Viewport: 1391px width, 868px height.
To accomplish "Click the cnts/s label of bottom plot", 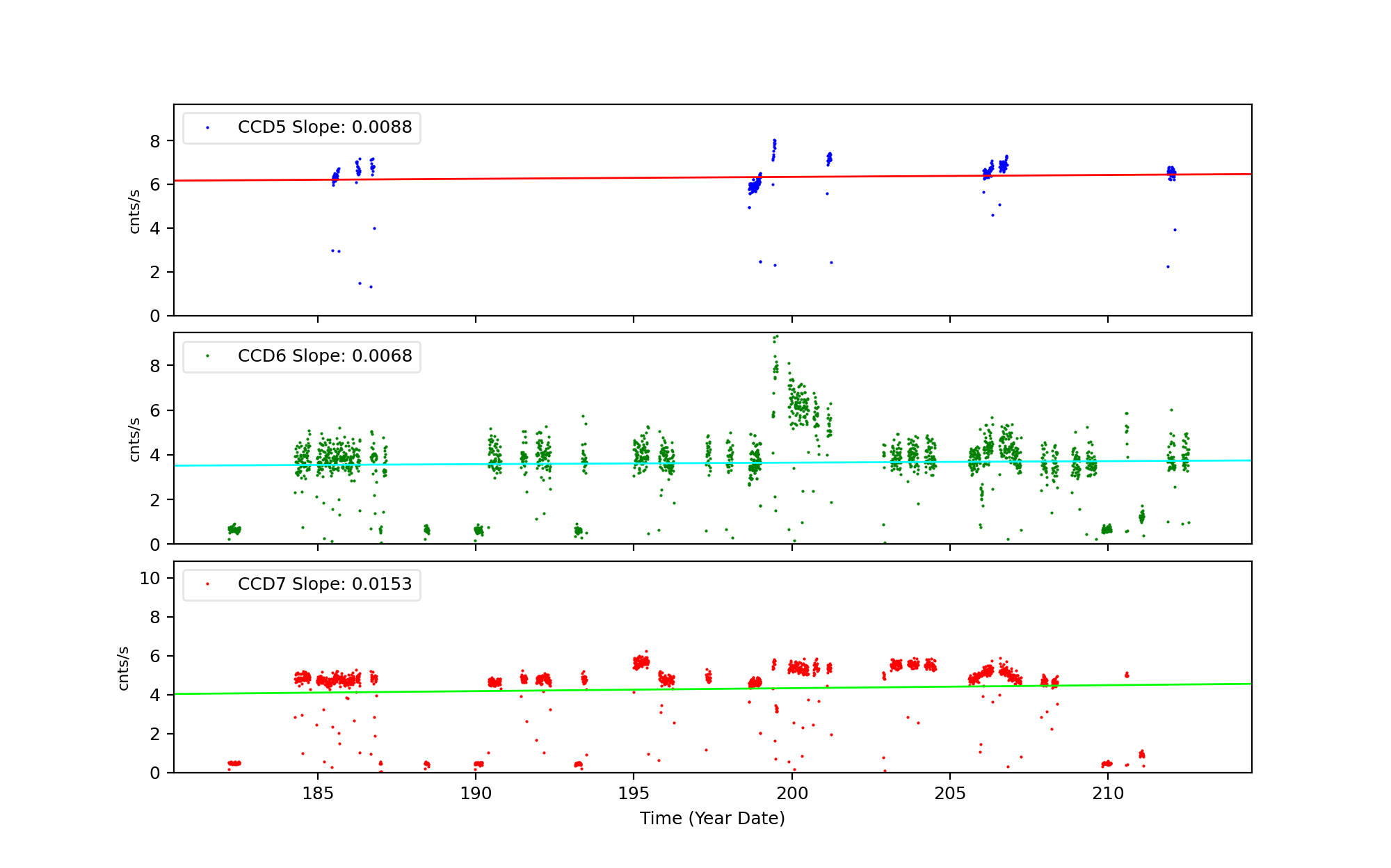I will point(123,668).
